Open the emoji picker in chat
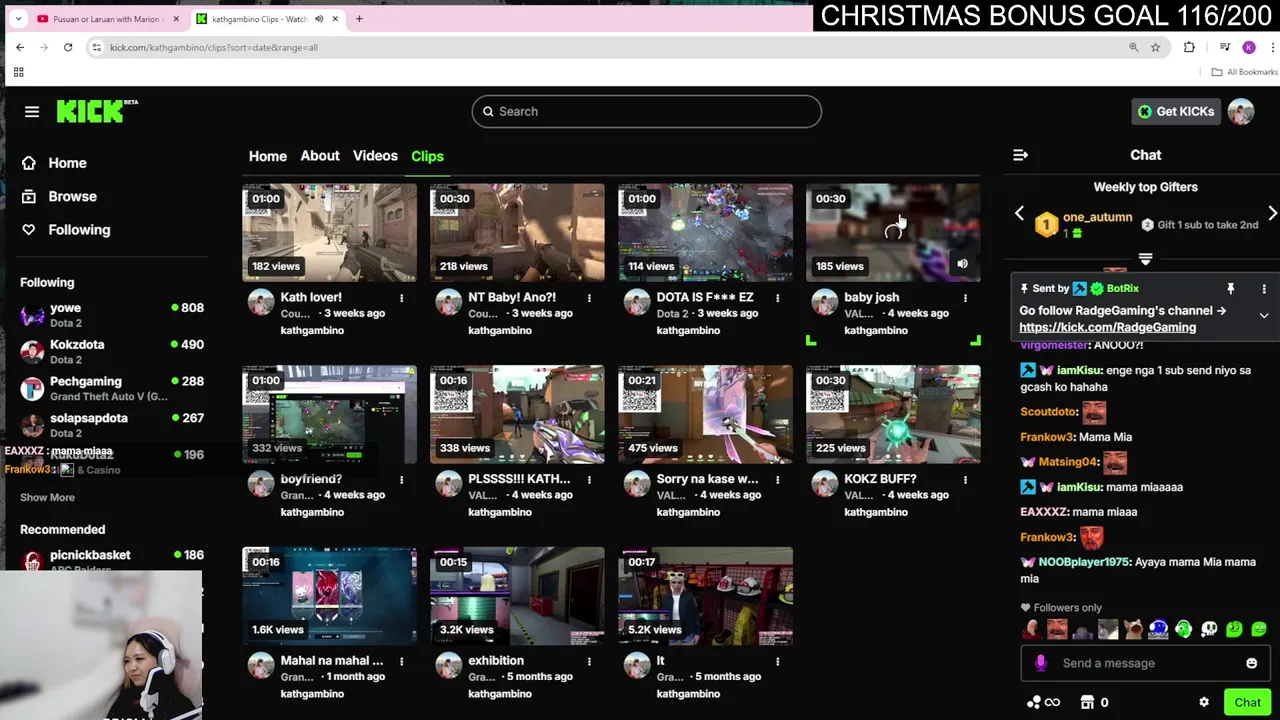 click(x=1251, y=663)
